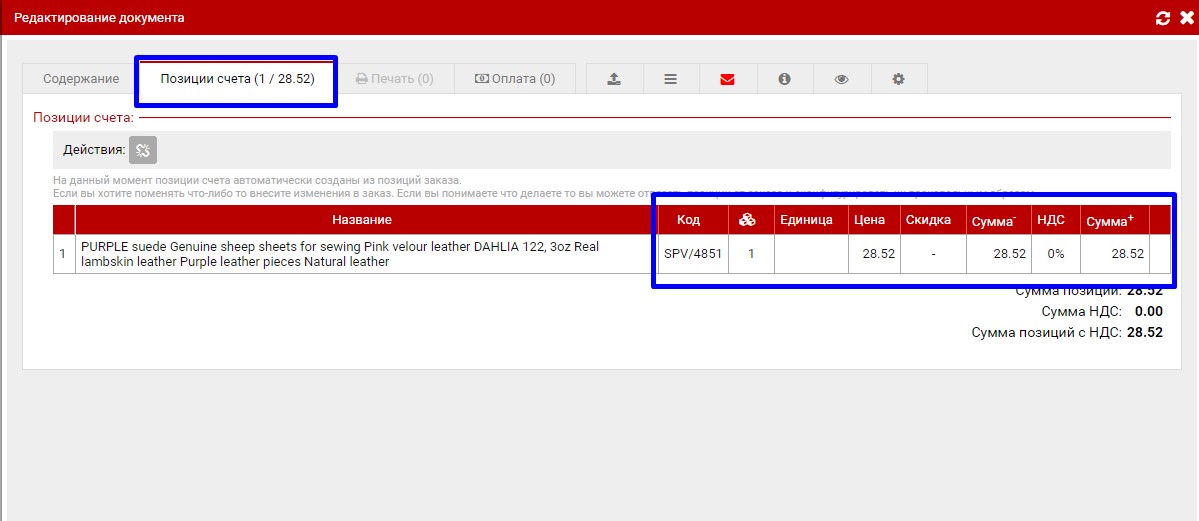Open the info circle tab
Image resolution: width=1199 pixels, height=521 pixels.
coord(784,79)
